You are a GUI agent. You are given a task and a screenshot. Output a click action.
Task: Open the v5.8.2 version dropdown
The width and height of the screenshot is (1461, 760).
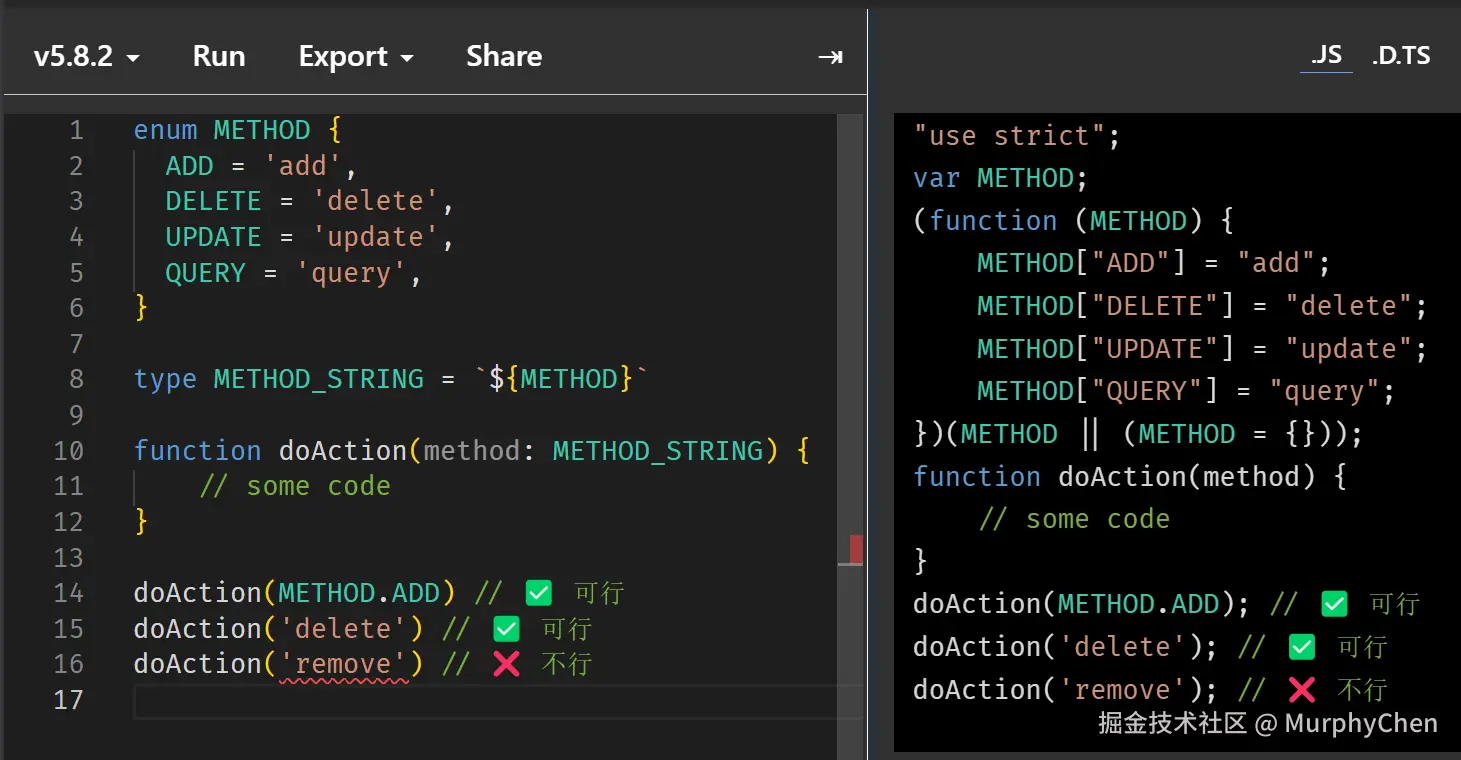coord(86,56)
